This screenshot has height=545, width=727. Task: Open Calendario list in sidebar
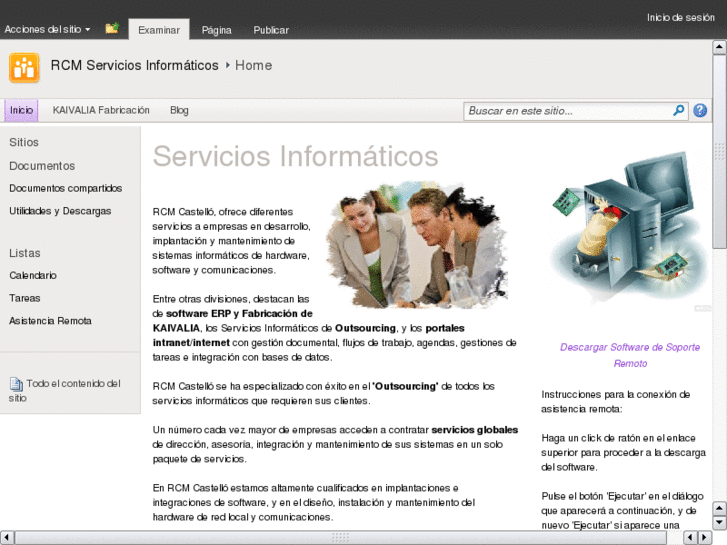[x=33, y=275]
